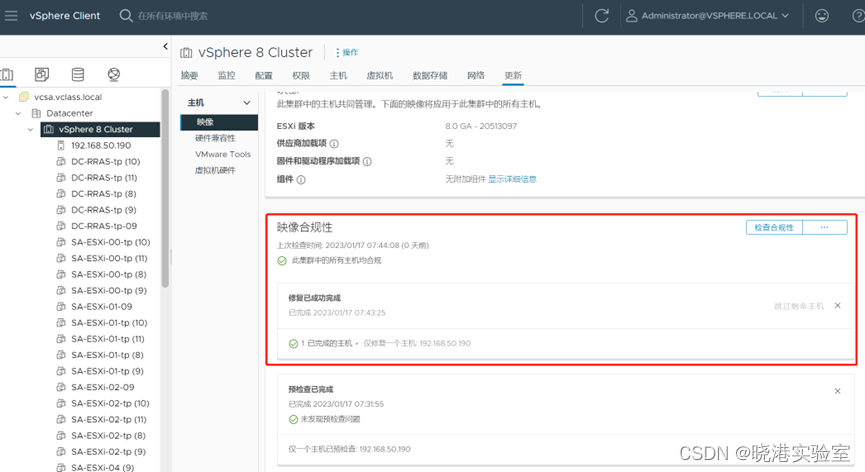865x472 pixels.
Task: Select vSphere 8 Cluster tree item
Action: (100, 129)
